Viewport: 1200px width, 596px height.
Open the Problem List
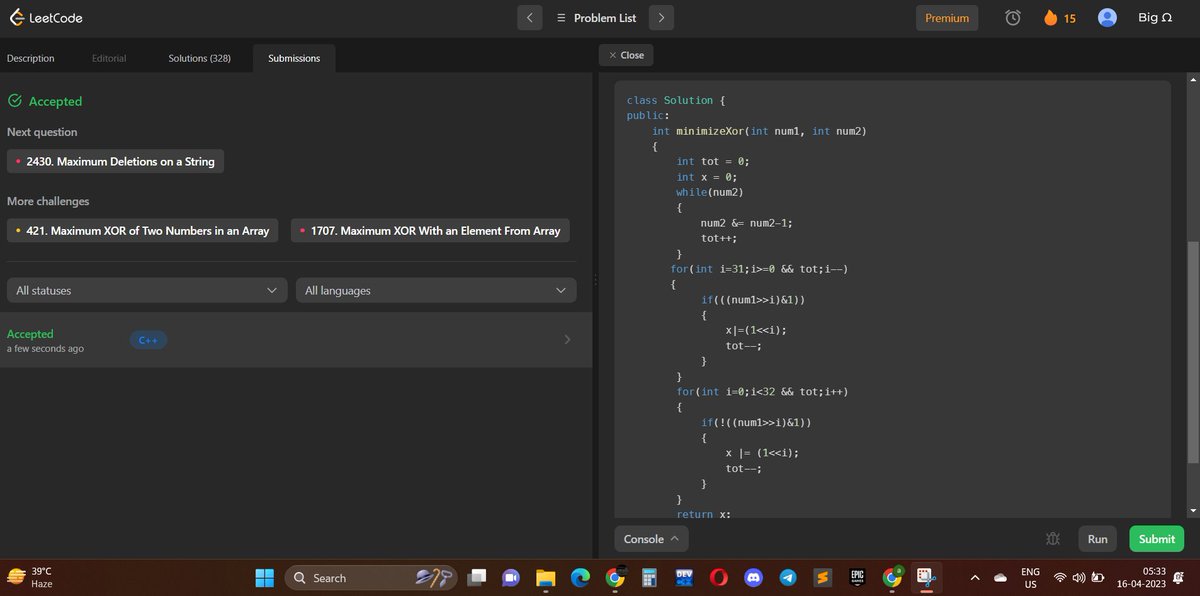click(x=596, y=18)
